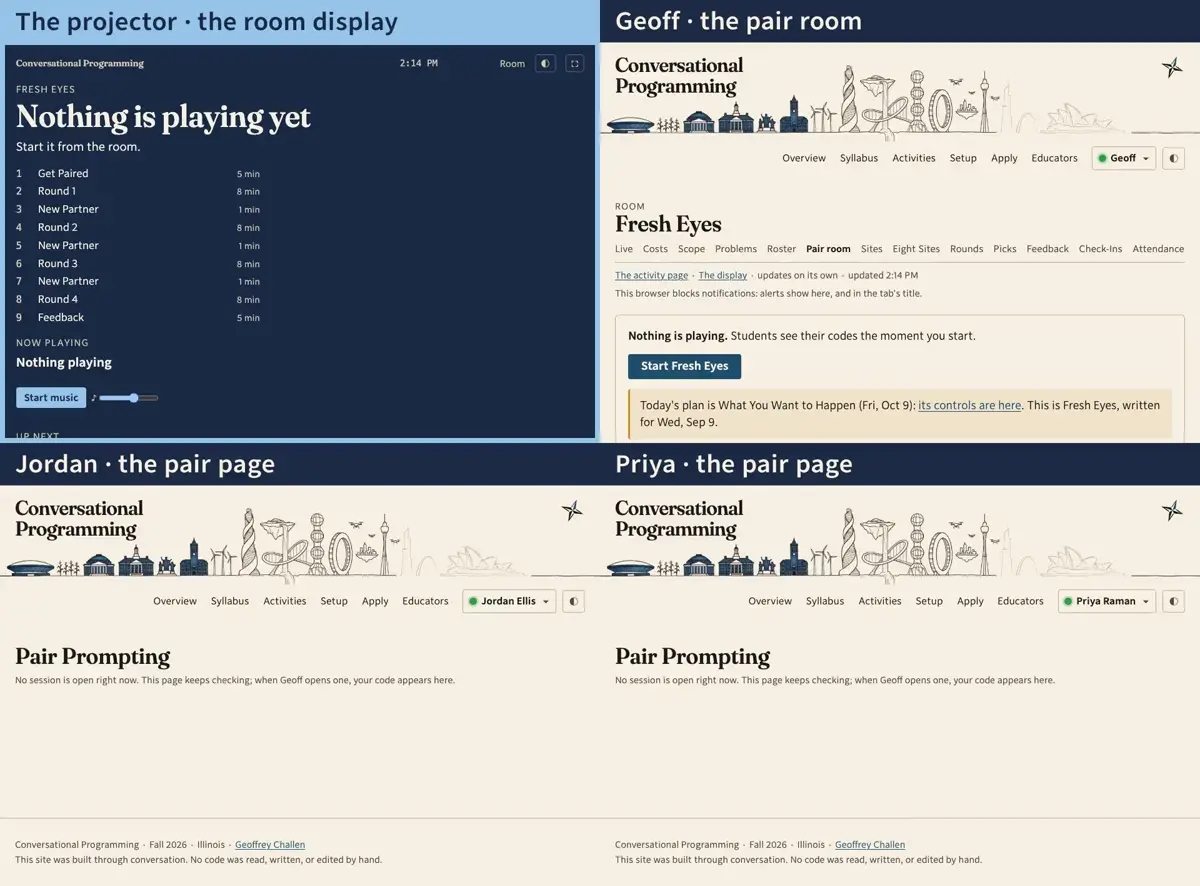The height and width of the screenshot is (886, 1200).
Task: Toggle dark mode icon on the projector display
Action: 545,63
